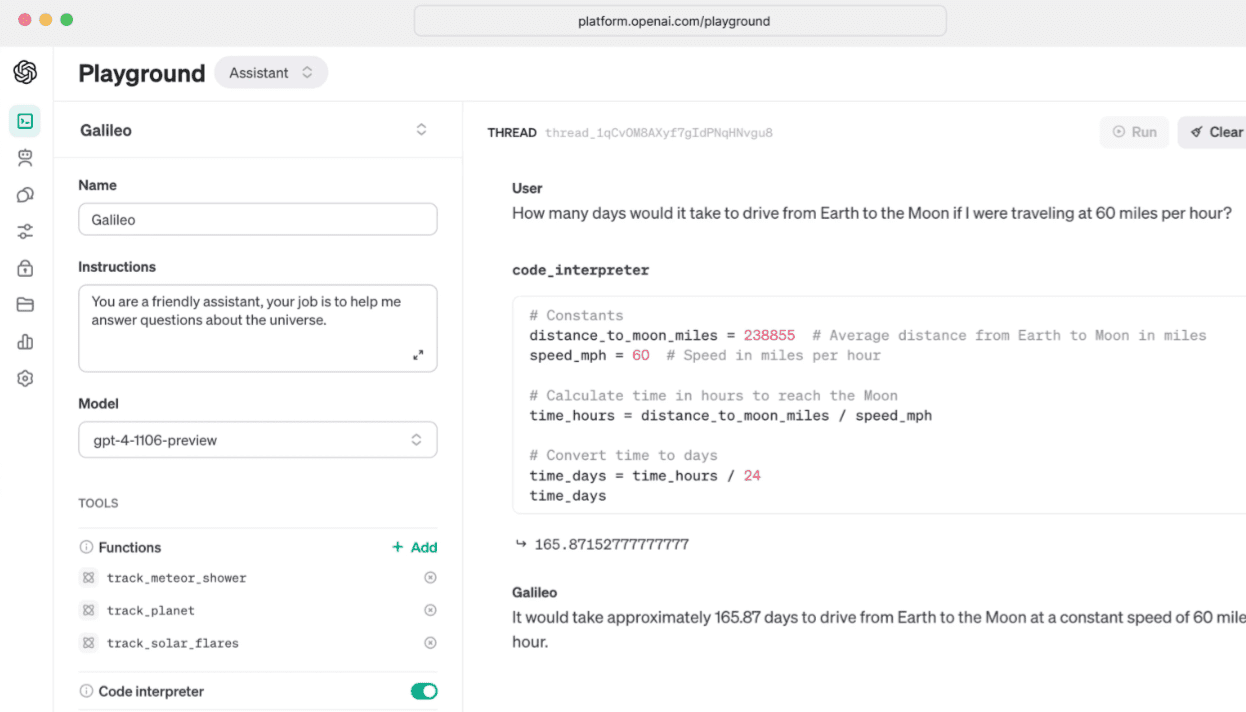Open the gpt-4-1106-preview model dropdown
The width and height of the screenshot is (1246, 712).
click(x=258, y=440)
